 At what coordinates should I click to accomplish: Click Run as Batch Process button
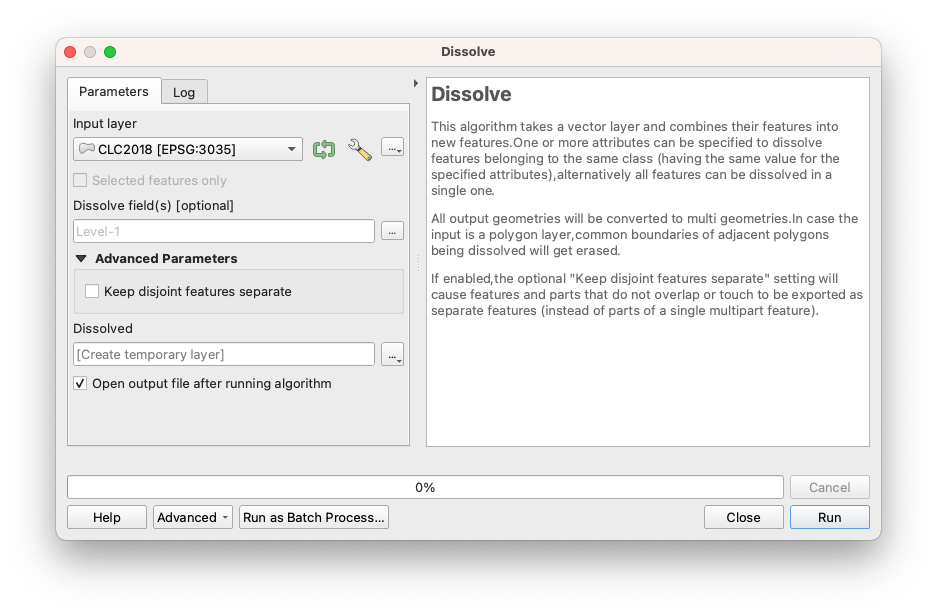(x=313, y=517)
